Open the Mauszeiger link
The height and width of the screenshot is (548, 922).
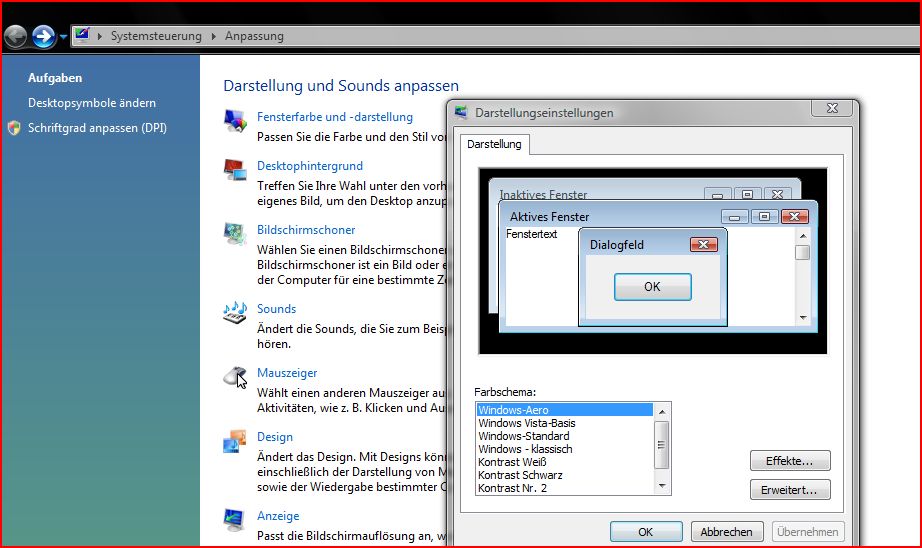[x=287, y=373]
